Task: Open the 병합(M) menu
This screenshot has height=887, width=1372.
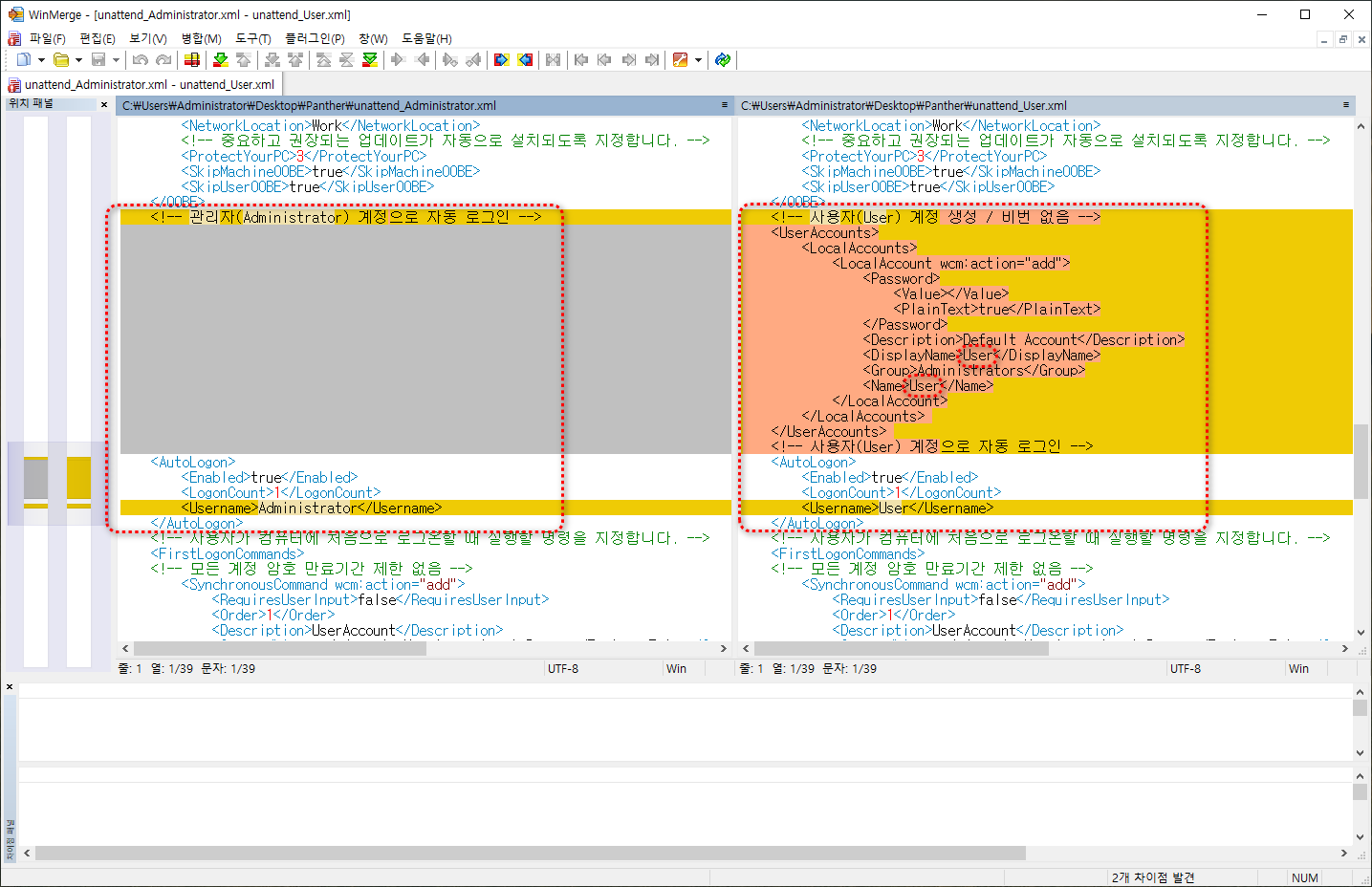Action: (x=202, y=38)
